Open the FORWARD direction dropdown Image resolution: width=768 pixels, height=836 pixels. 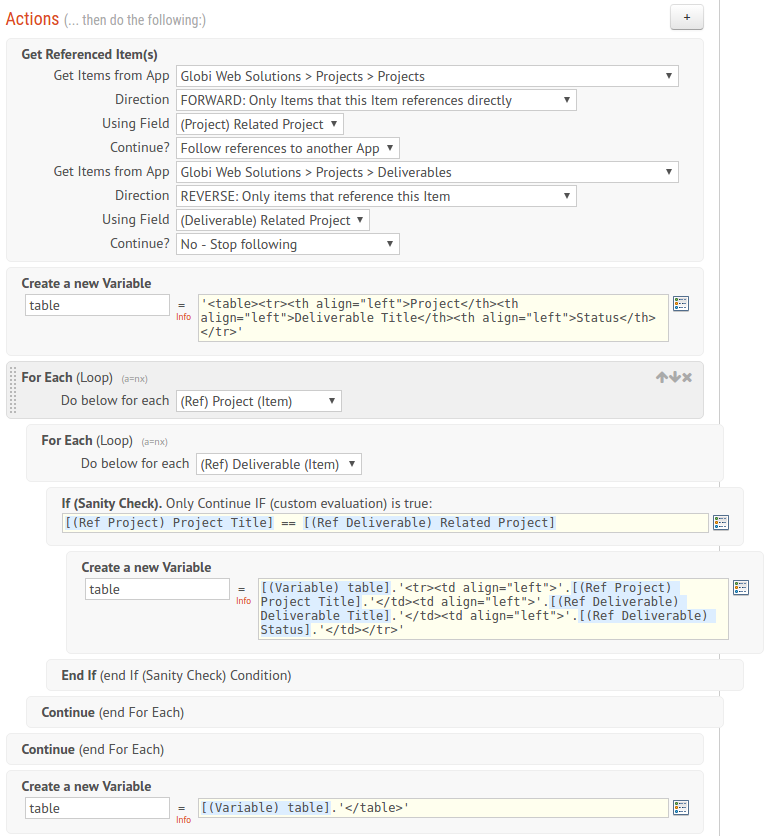tap(376, 100)
